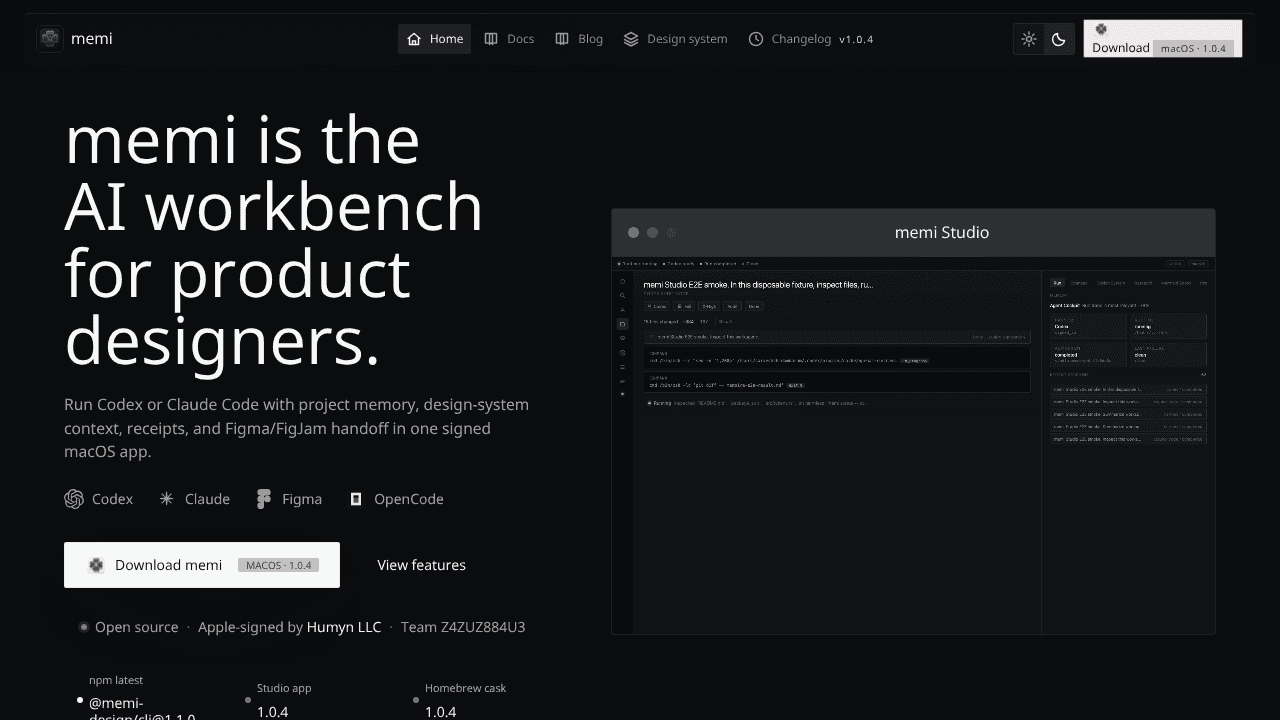Viewport: 1280px width, 720px height.
Task: Click the Codex logo icon
Action: click(x=74, y=499)
